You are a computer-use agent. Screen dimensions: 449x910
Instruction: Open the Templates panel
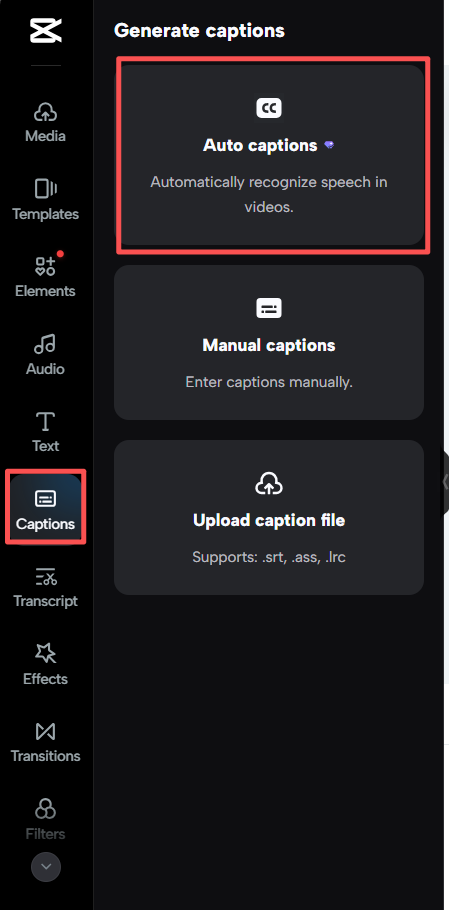point(45,200)
